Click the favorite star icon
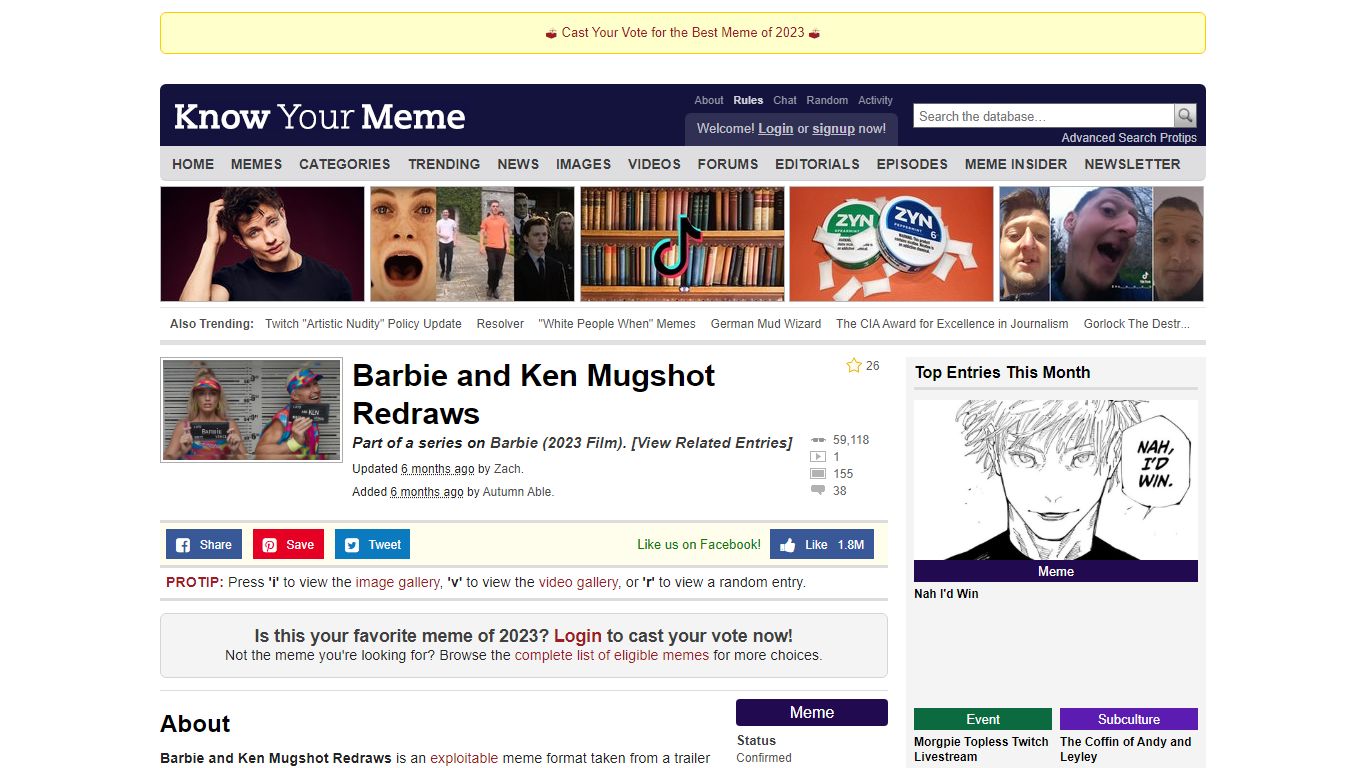 click(x=854, y=366)
